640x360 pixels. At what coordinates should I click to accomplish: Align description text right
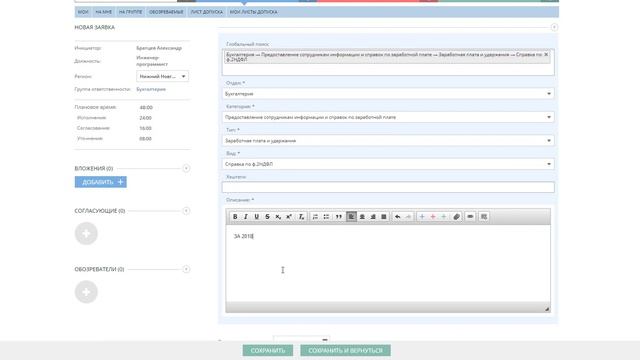click(x=373, y=217)
